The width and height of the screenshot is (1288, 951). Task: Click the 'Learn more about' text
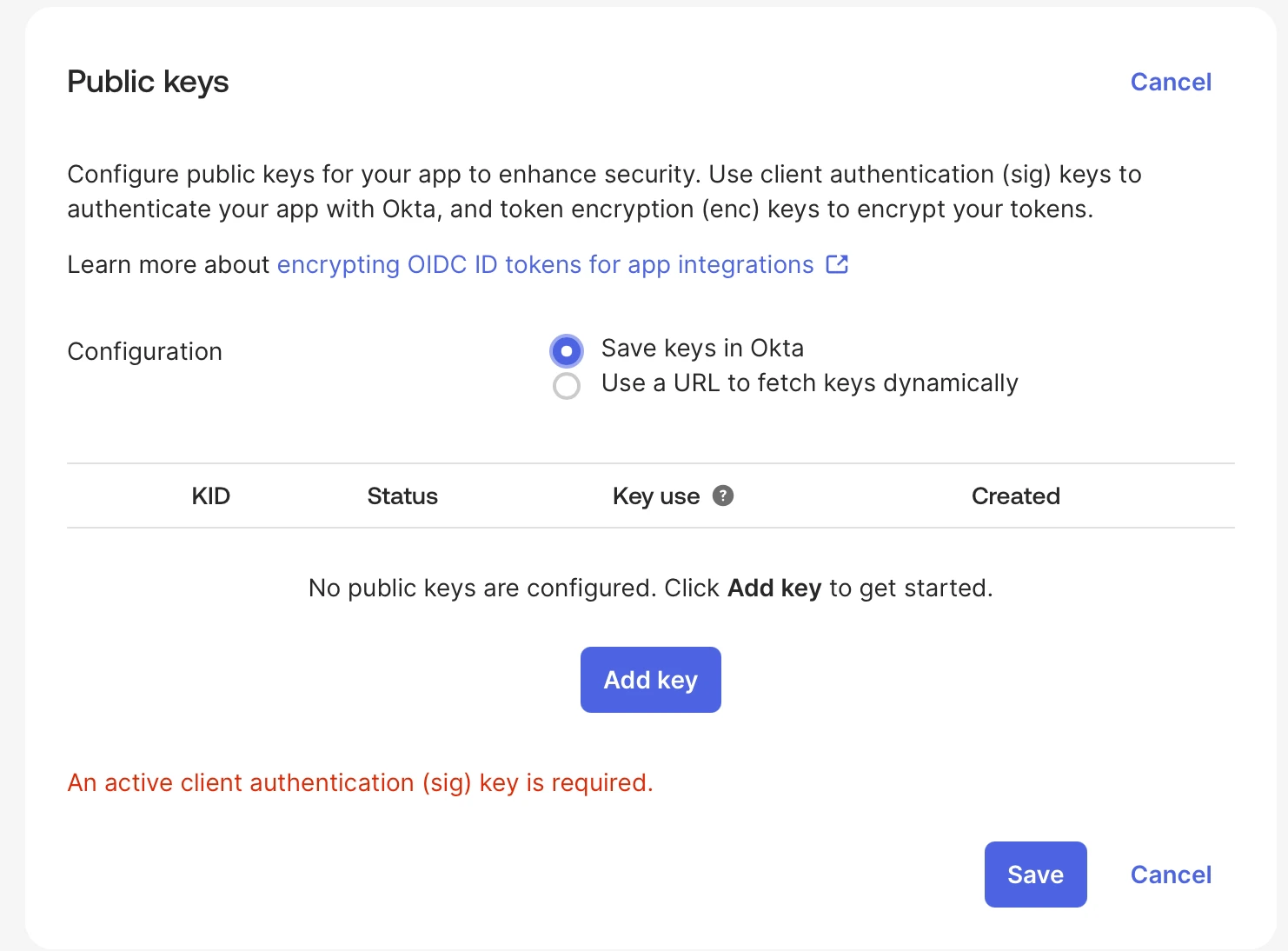pyautogui.click(x=169, y=264)
